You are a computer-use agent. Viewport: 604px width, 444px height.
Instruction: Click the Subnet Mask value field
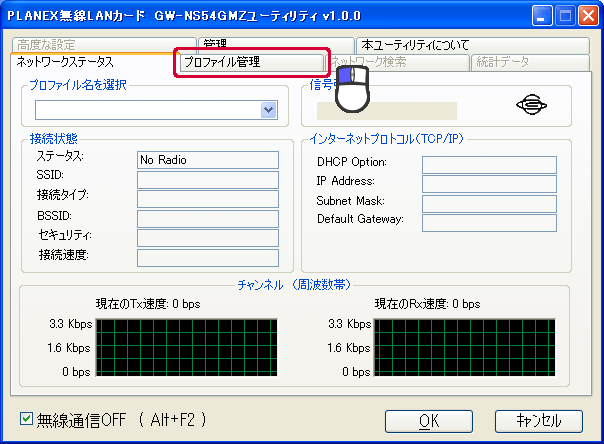489,204
